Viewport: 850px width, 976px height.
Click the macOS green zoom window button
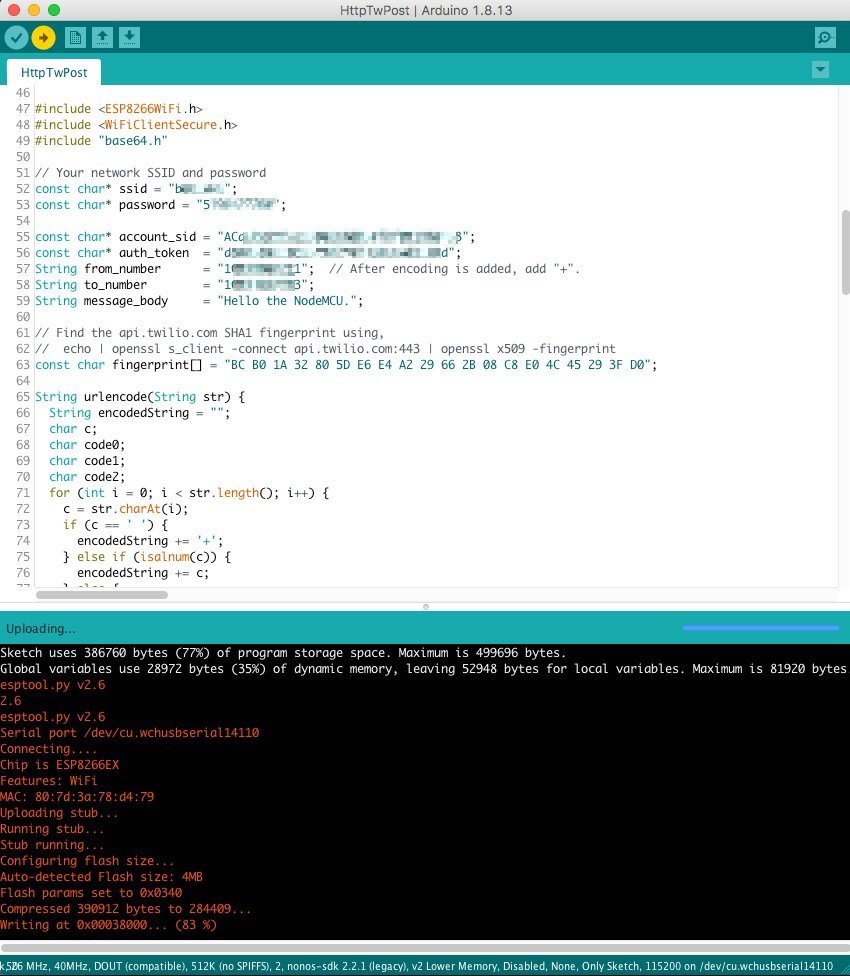[54, 10]
